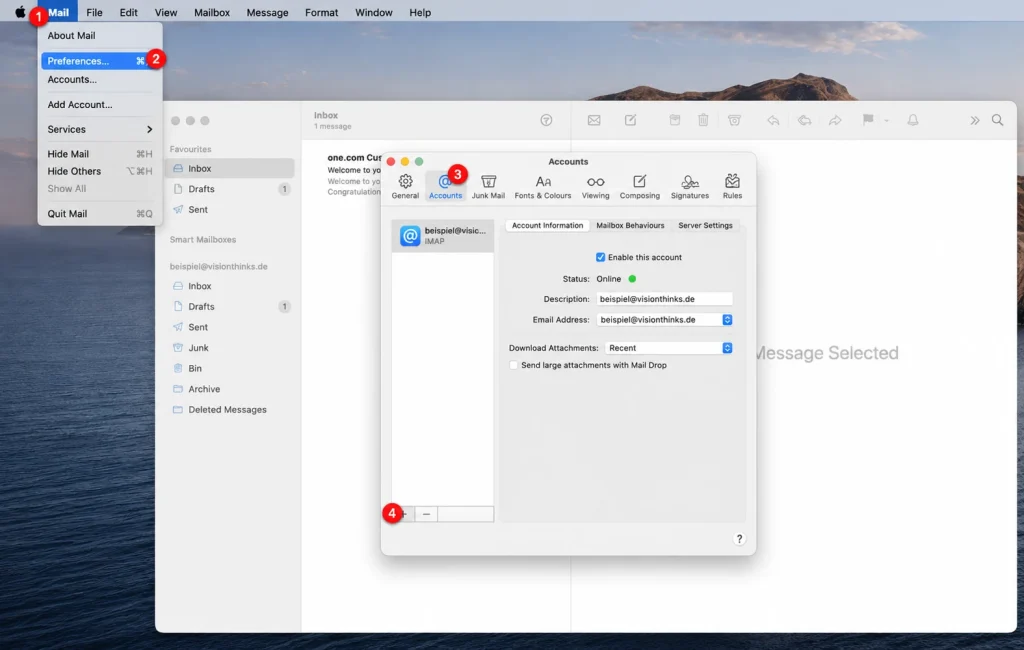Open the General preferences pane
Viewport: 1024px width, 650px height.
[405, 186]
